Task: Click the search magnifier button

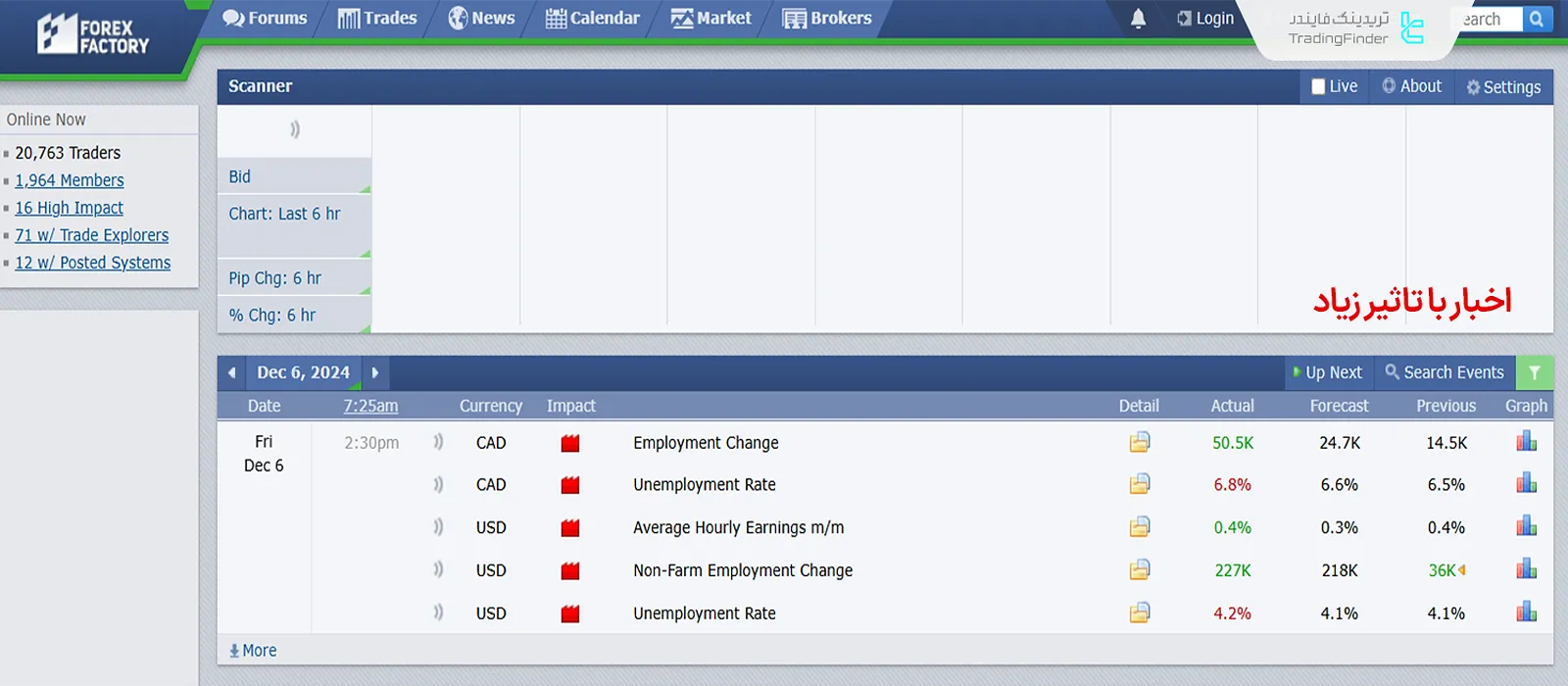Action: pyautogui.click(x=1537, y=19)
